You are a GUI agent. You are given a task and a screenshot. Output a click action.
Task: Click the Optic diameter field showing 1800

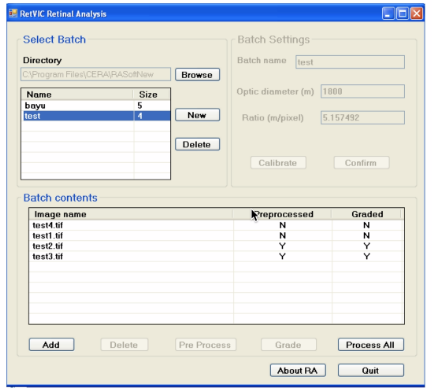[363, 91]
